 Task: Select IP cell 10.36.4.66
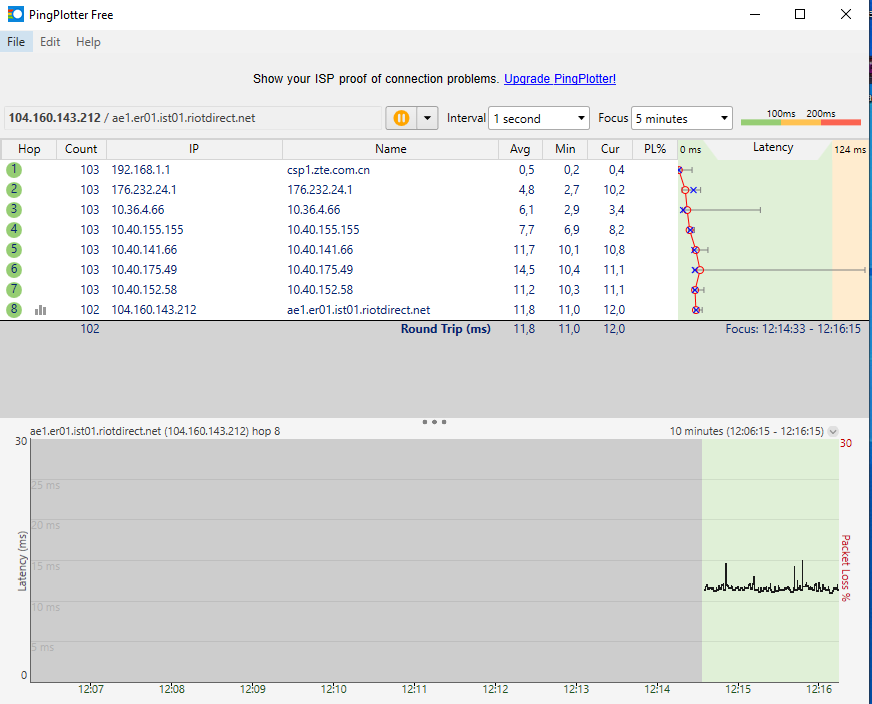(138, 210)
